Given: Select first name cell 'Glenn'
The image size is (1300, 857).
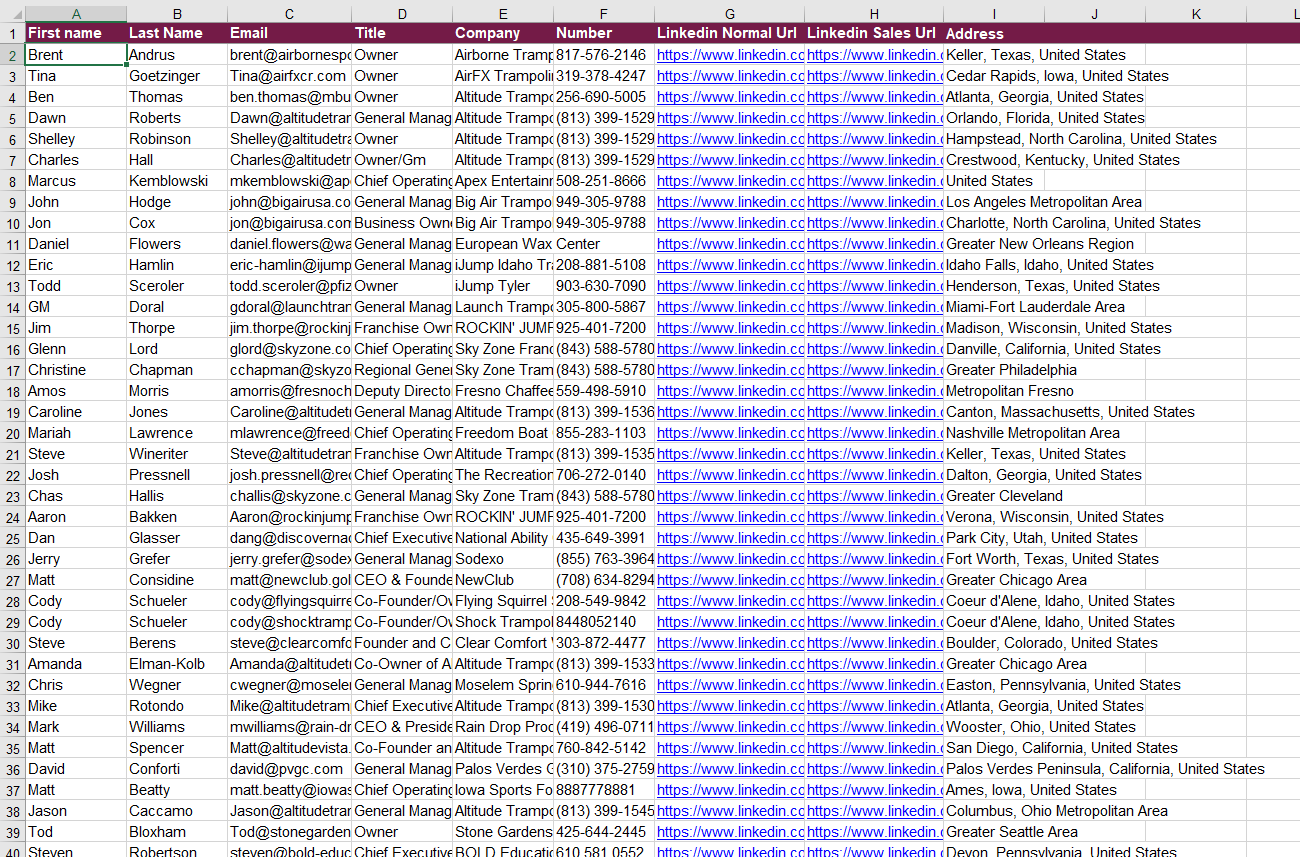Looking at the screenshot, I should (76, 349).
